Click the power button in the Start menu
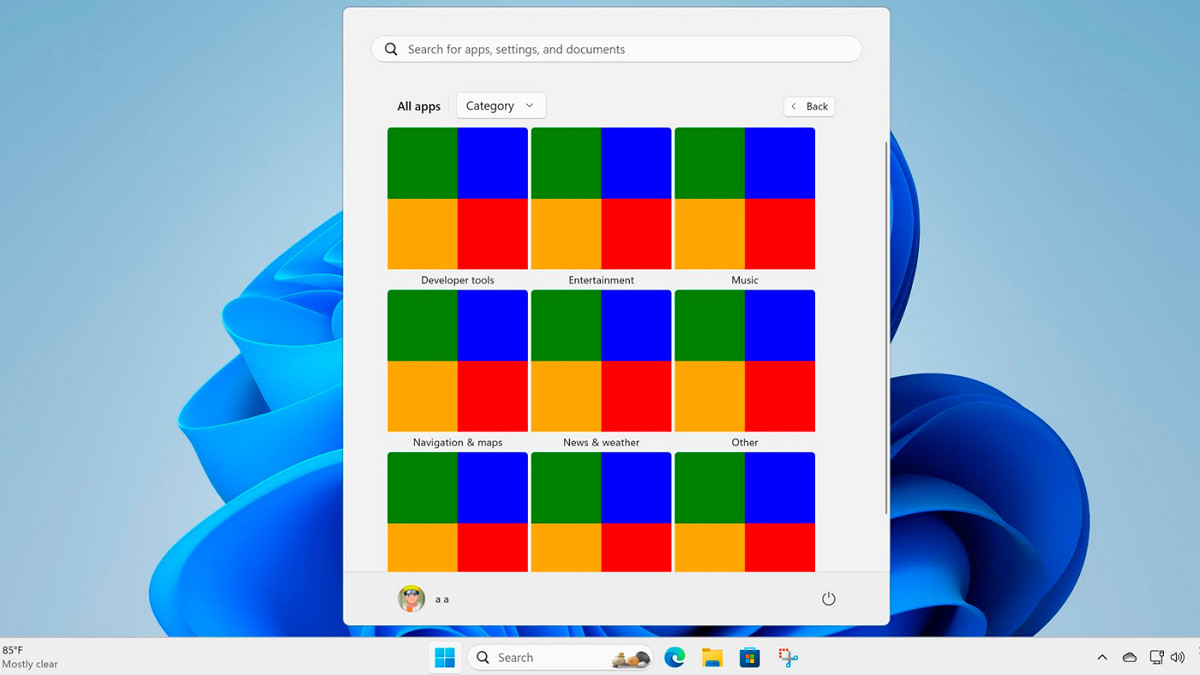Screen dimensions: 1200x675 [x=829, y=598]
